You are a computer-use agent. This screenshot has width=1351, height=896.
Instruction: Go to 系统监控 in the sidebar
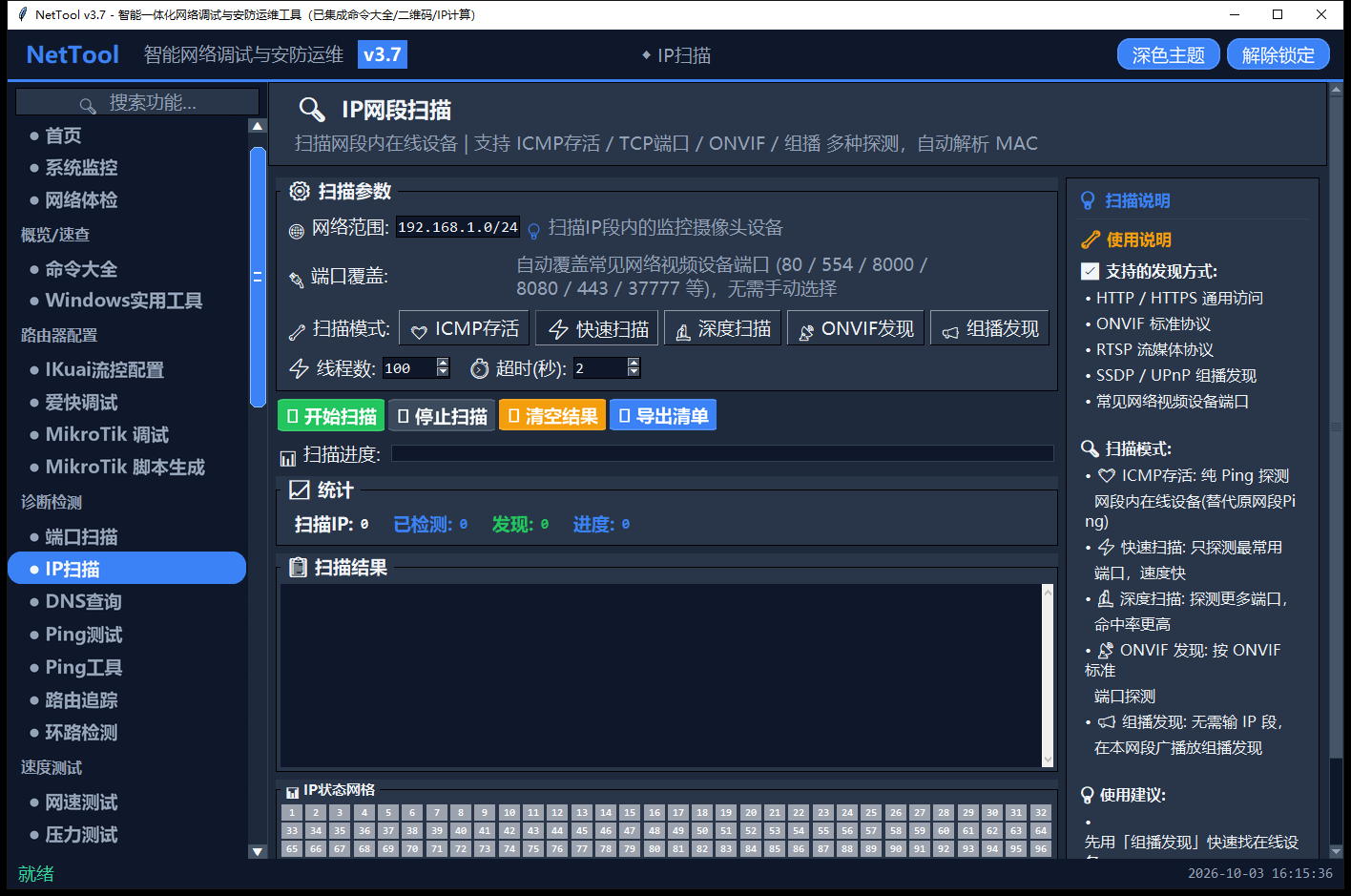81,168
